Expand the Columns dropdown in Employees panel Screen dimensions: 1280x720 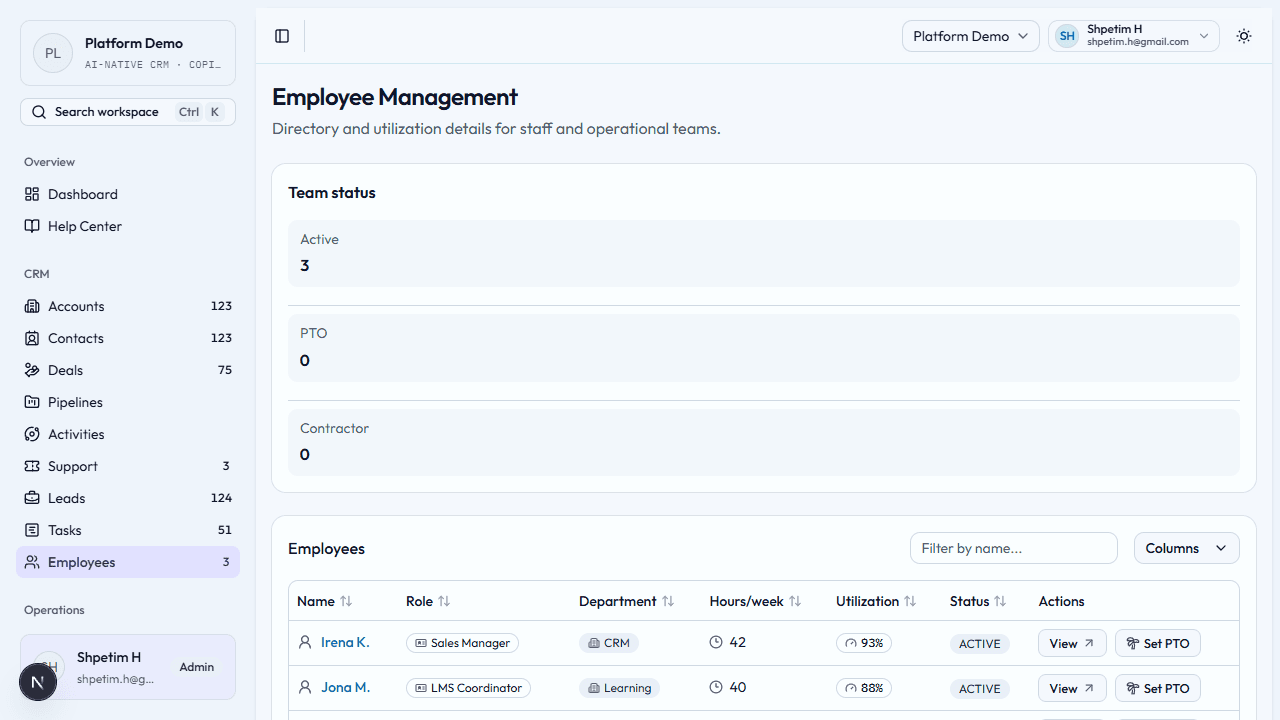coord(1186,548)
